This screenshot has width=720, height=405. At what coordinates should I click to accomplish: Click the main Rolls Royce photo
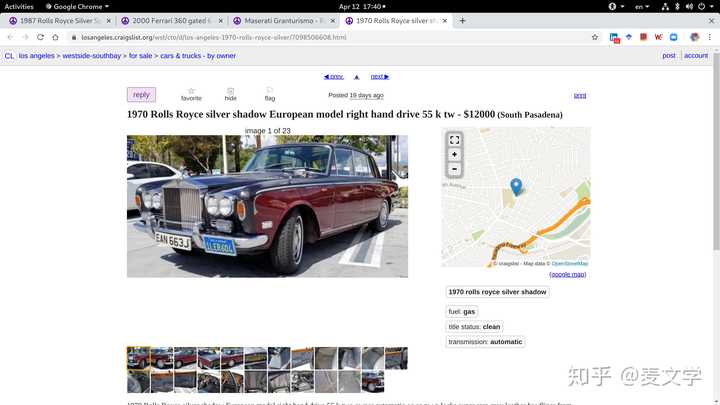pos(267,206)
